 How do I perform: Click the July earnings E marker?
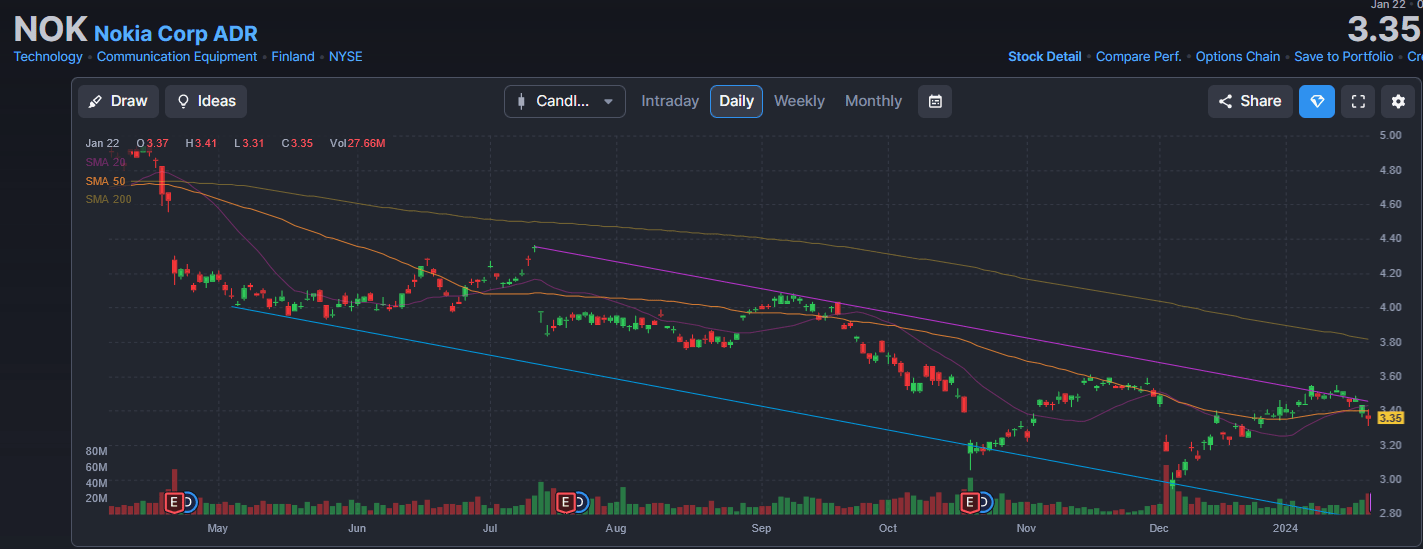pyautogui.click(x=565, y=502)
